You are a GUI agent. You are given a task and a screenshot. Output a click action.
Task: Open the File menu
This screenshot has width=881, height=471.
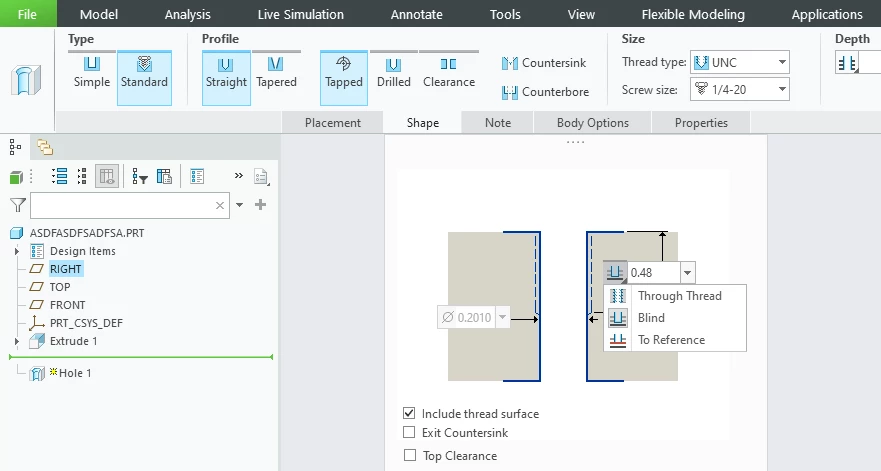click(28, 14)
